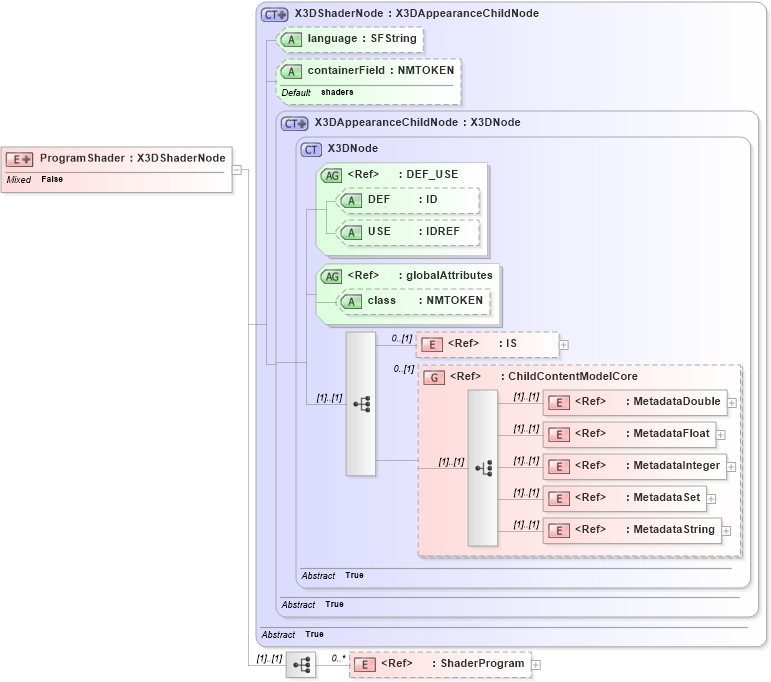Click the A icon beside language attribute

[x=291, y=40]
